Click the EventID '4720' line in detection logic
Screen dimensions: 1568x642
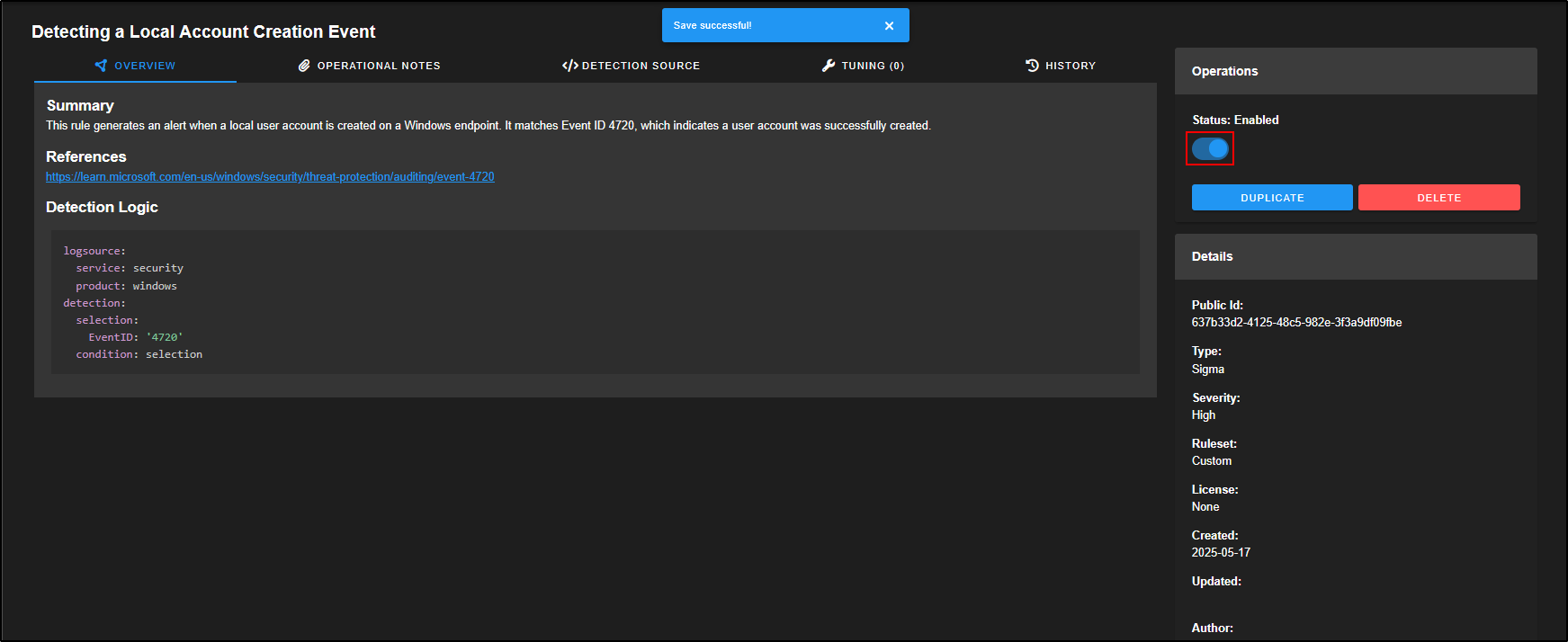[135, 337]
